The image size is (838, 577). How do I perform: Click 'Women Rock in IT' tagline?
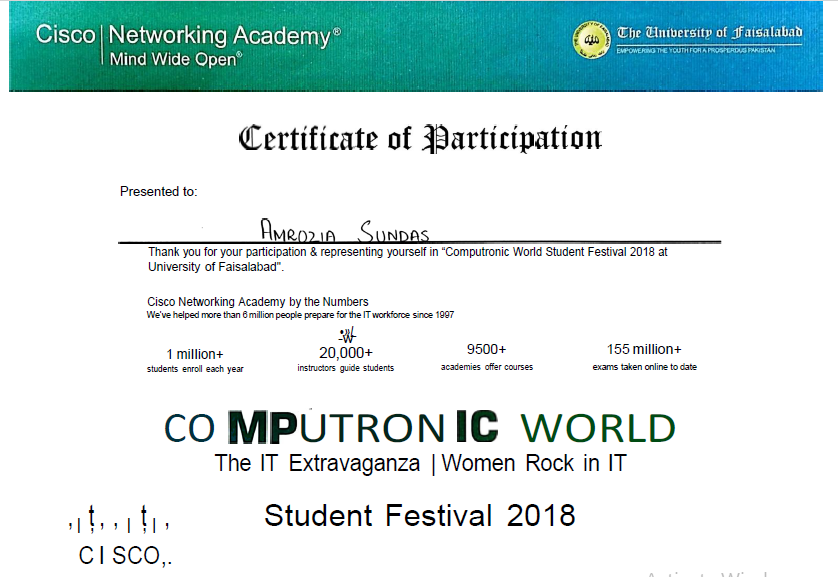tap(534, 463)
